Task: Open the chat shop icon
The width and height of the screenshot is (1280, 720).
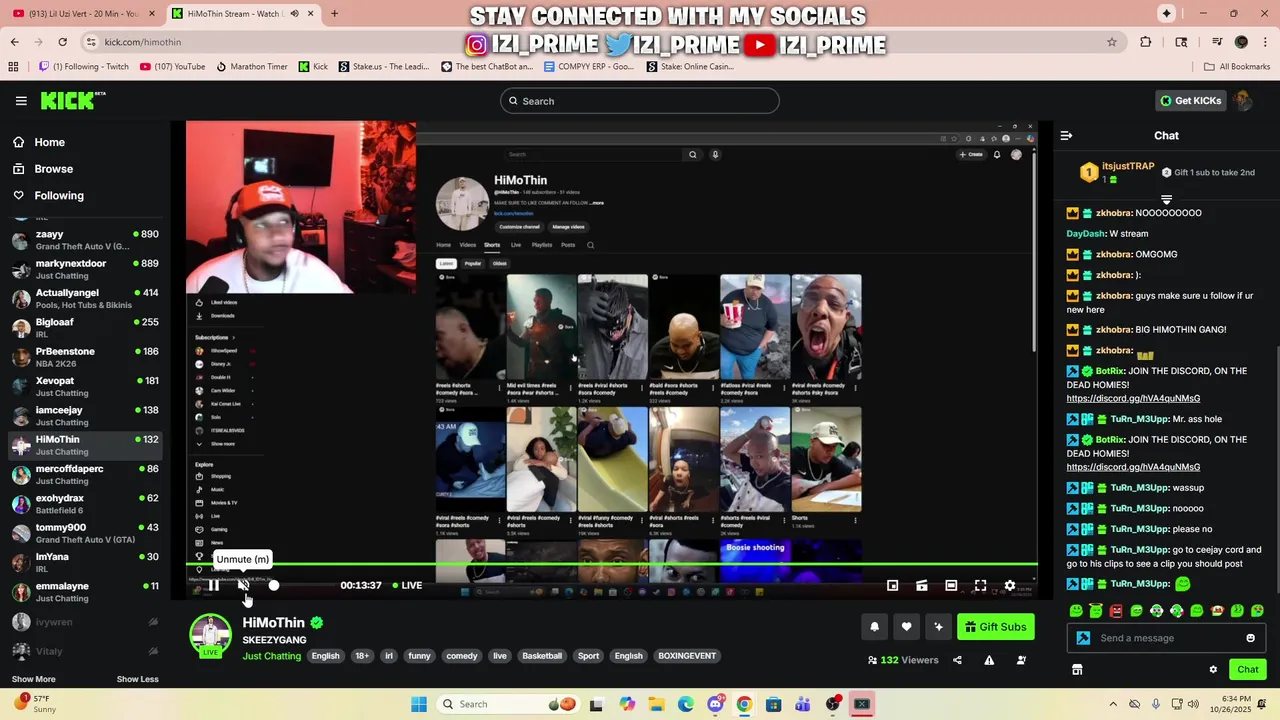Action: tap(1077, 670)
